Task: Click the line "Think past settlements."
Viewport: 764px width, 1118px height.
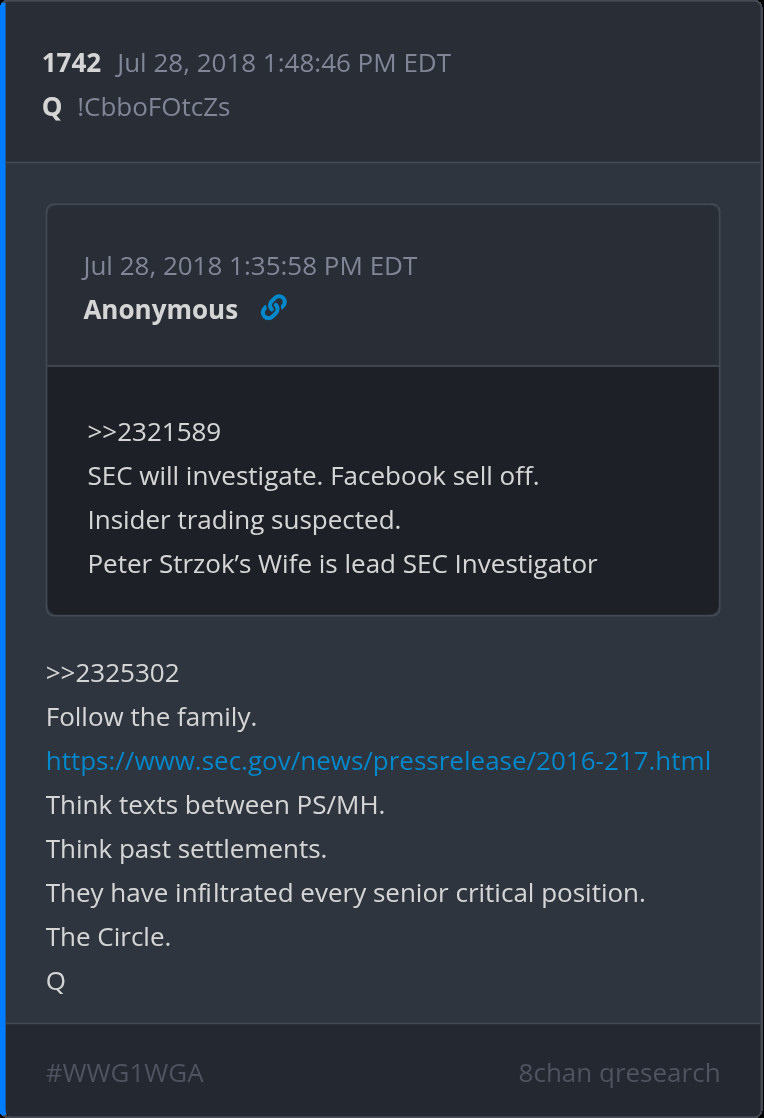Action: (x=186, y=849)
